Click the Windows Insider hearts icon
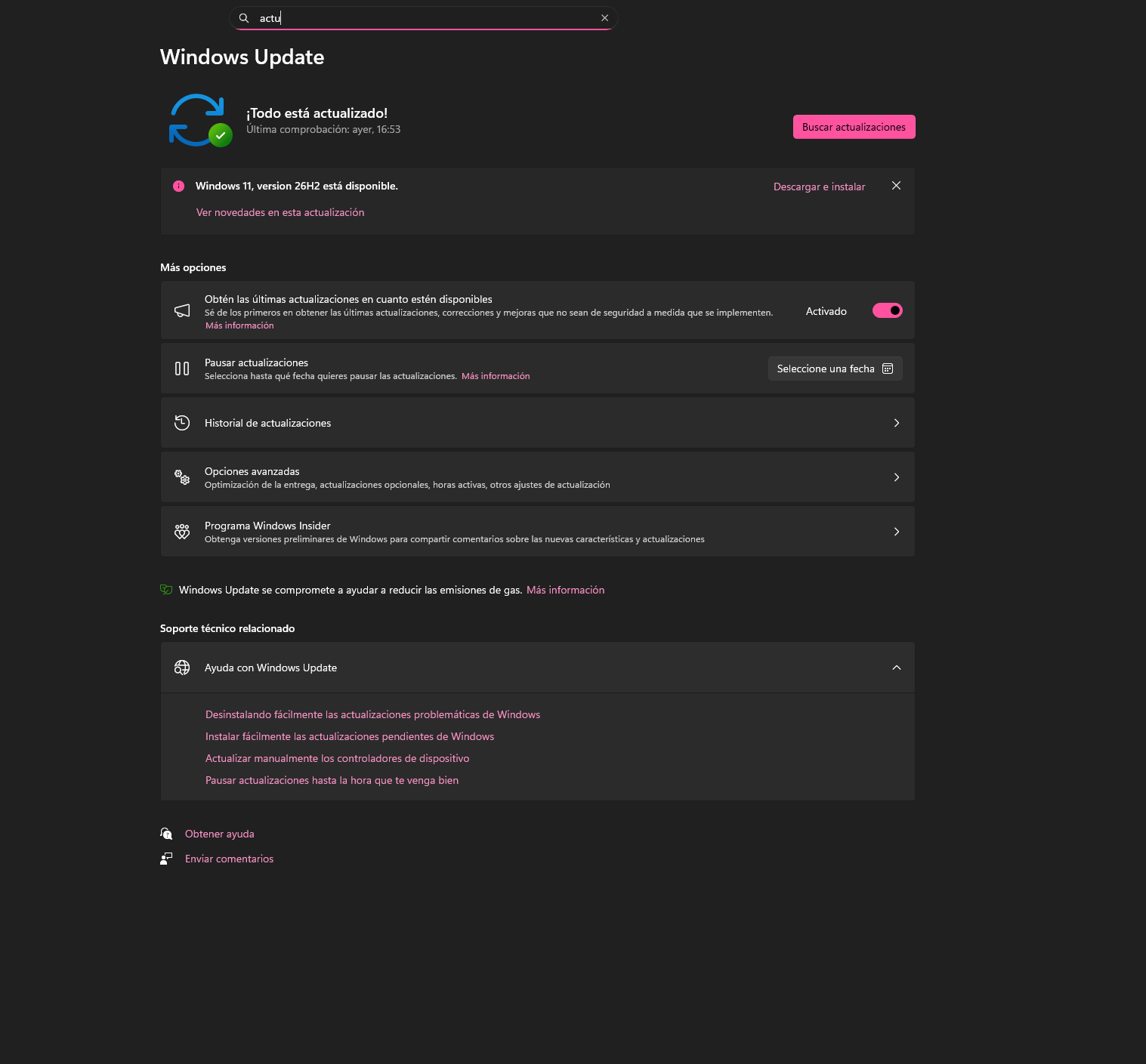 (182, 532)
